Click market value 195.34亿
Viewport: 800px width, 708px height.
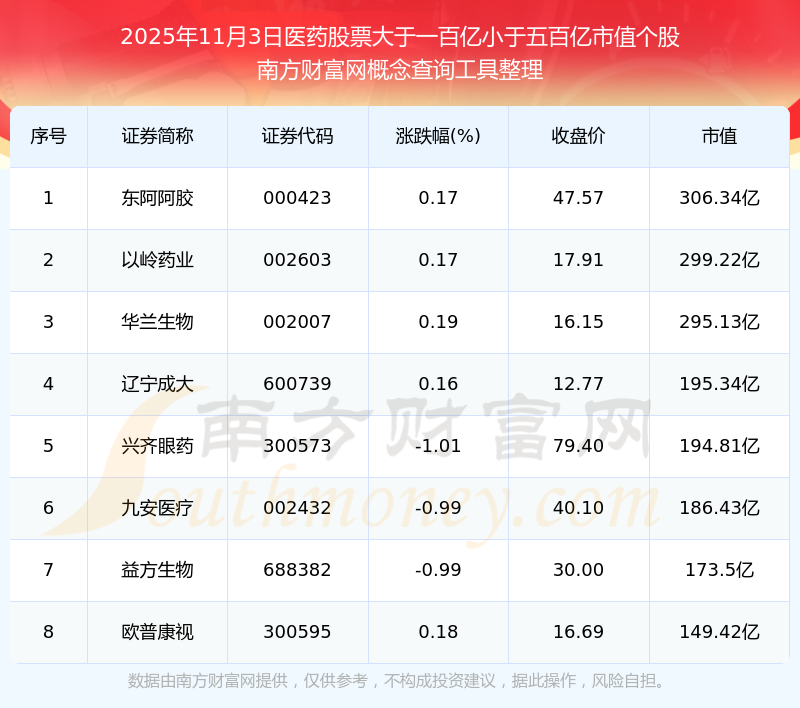719,384
